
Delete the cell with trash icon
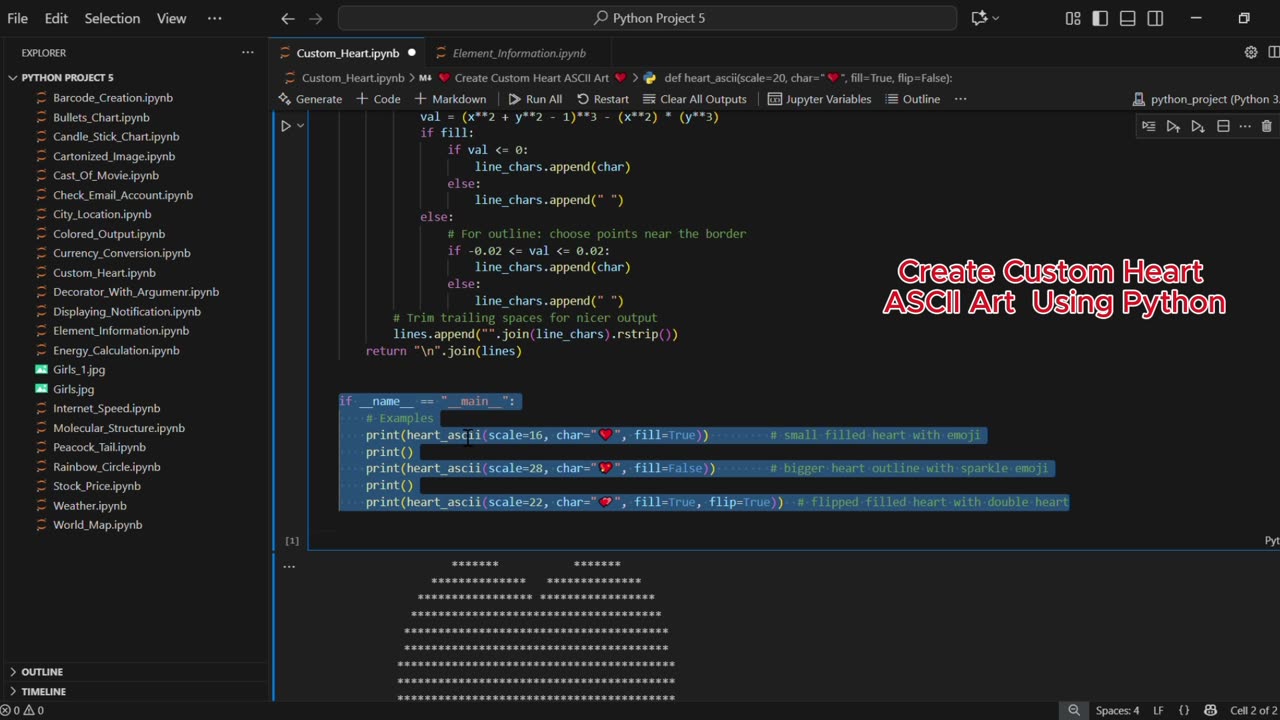pos(1266,126)
